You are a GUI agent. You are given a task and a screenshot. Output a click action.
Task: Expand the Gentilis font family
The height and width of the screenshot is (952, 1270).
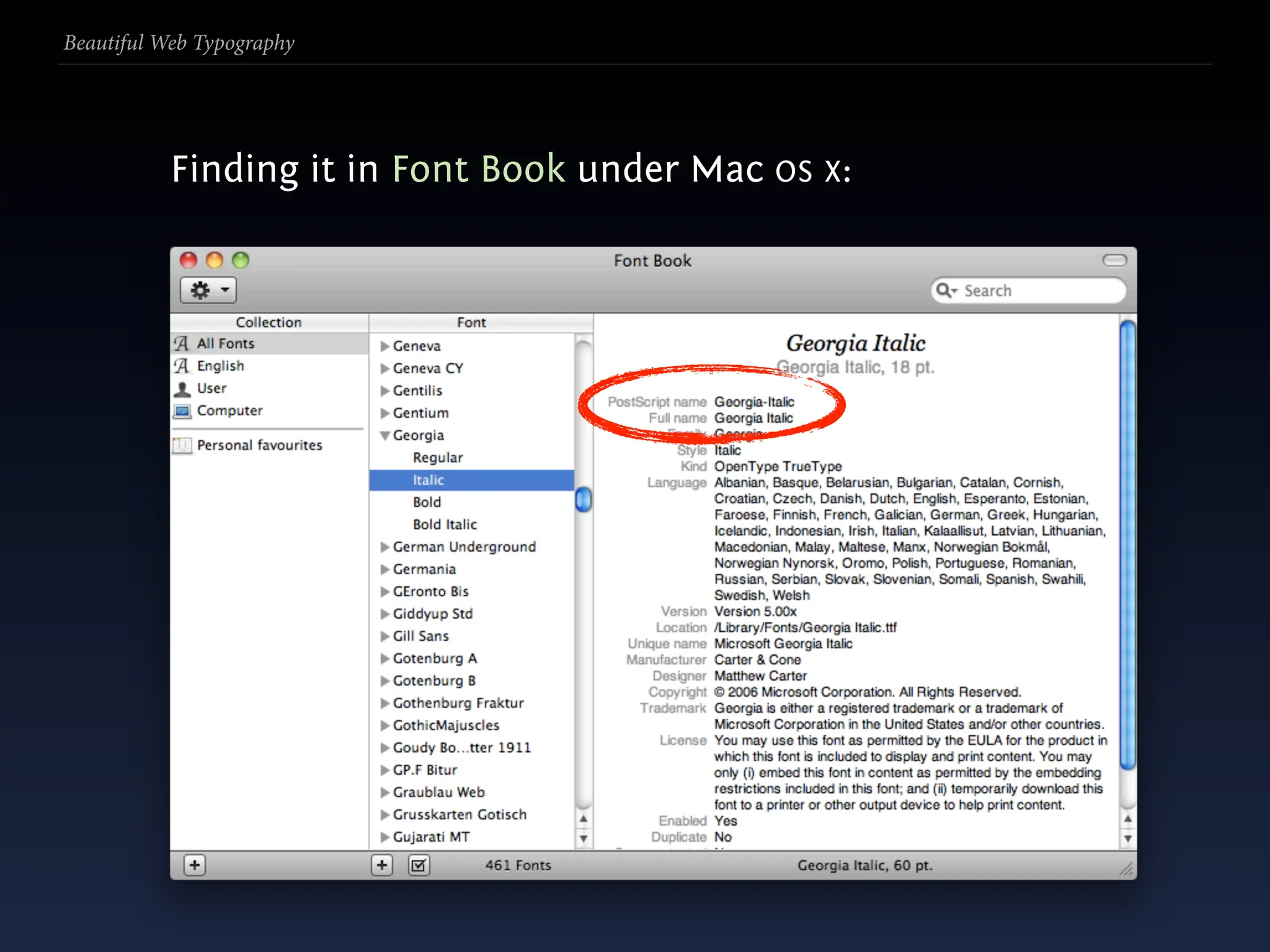[385, 390]
